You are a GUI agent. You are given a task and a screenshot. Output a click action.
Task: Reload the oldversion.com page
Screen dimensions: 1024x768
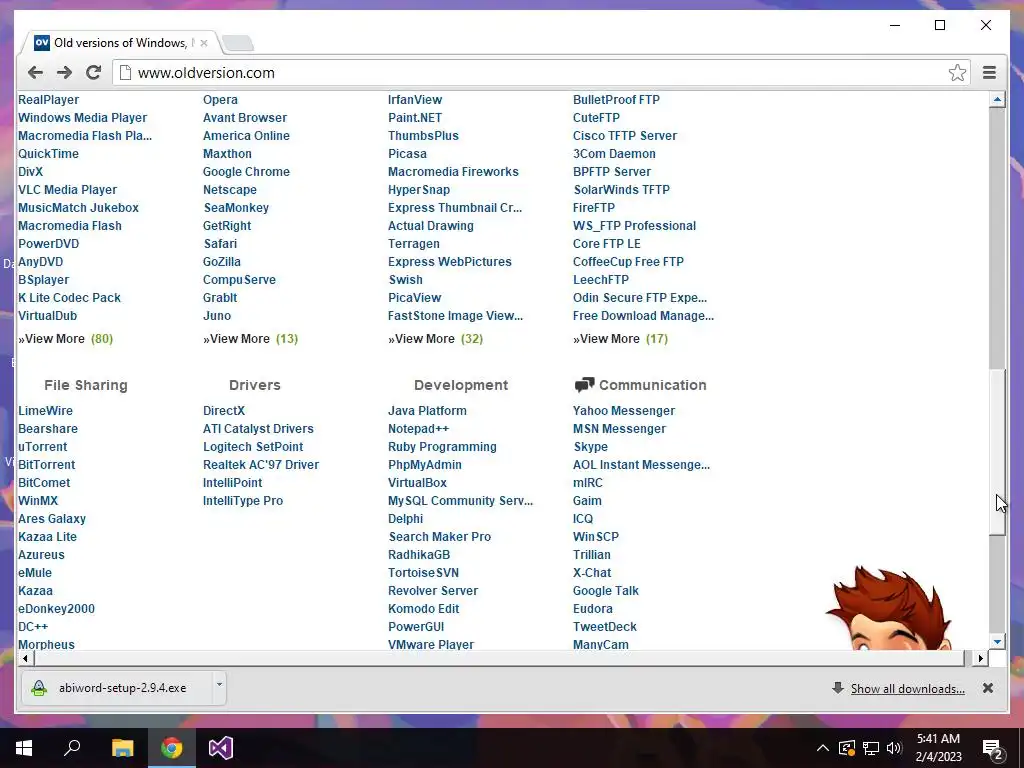click(x=93, y=72)
